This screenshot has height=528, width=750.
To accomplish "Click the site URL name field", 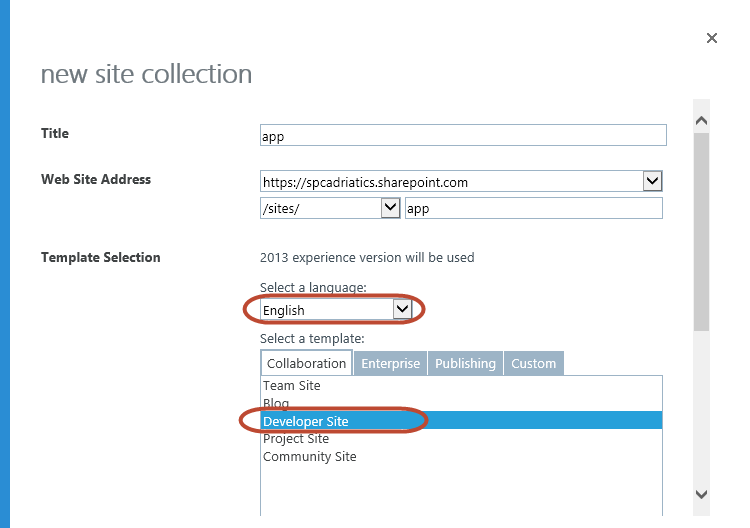I will [x=532, y=208].
